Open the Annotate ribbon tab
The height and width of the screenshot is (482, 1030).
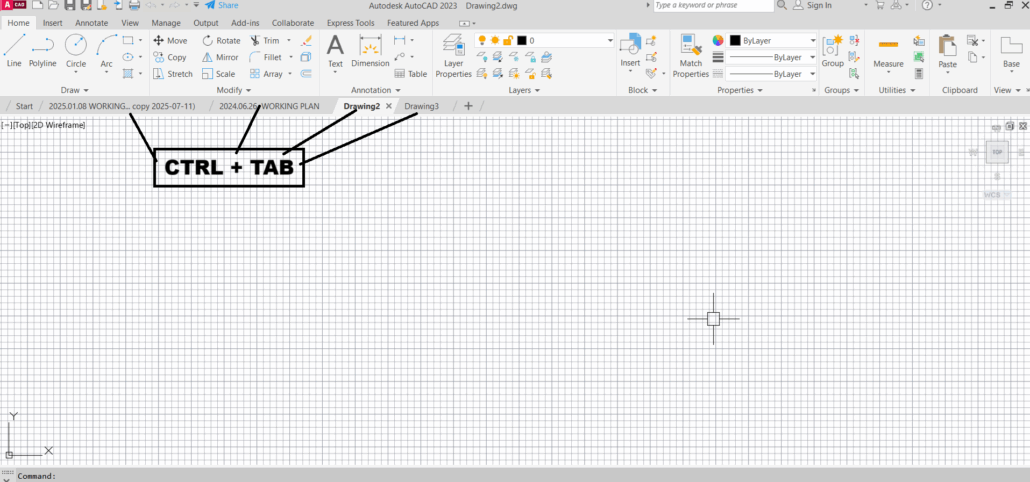click(91, 22)
